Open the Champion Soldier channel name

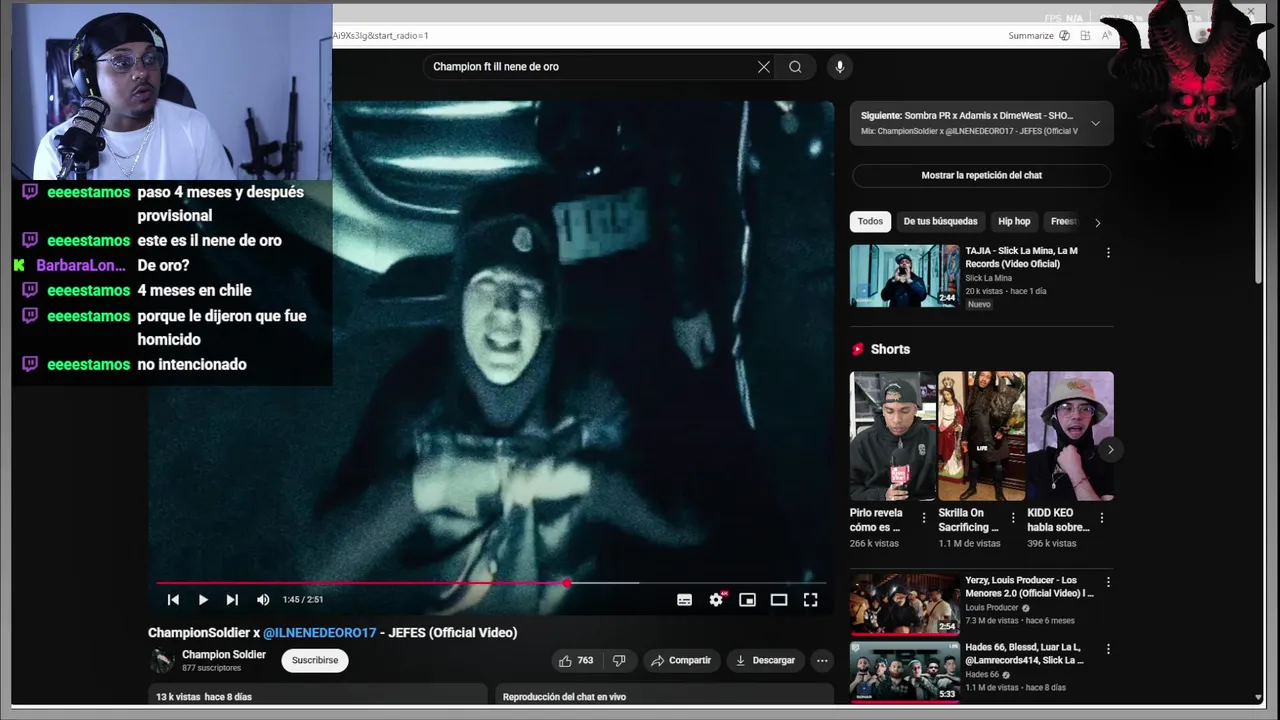point(224,655)
